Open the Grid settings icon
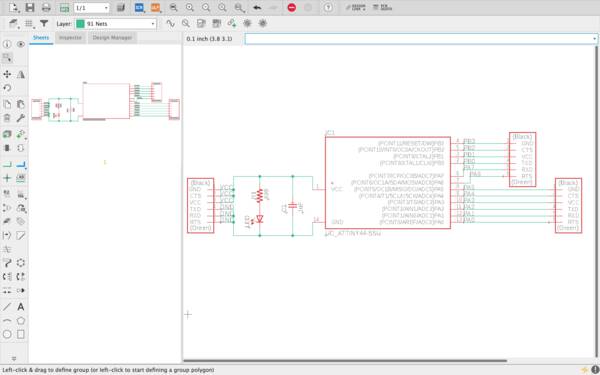 (29, 24)
